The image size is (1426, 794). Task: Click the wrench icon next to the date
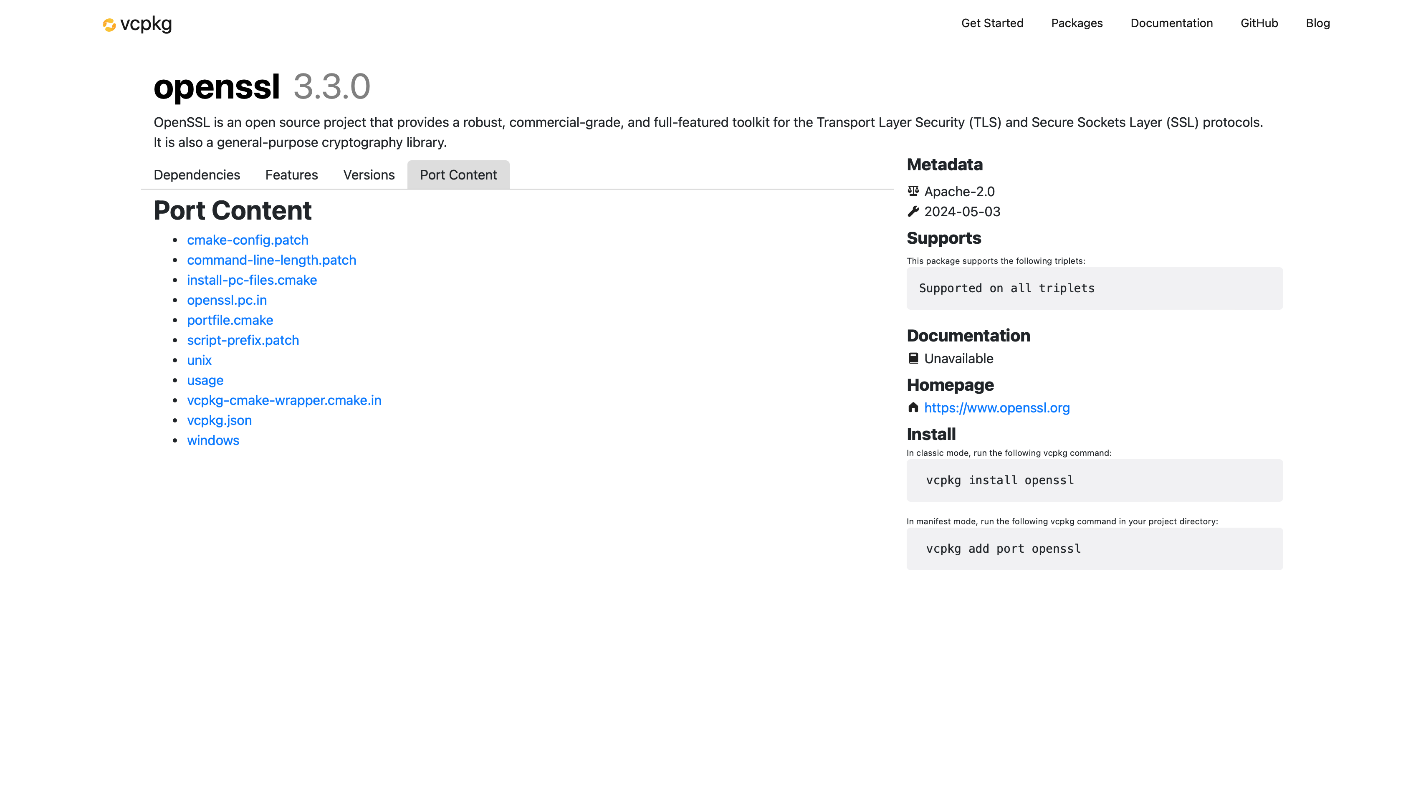click(912, 211)
